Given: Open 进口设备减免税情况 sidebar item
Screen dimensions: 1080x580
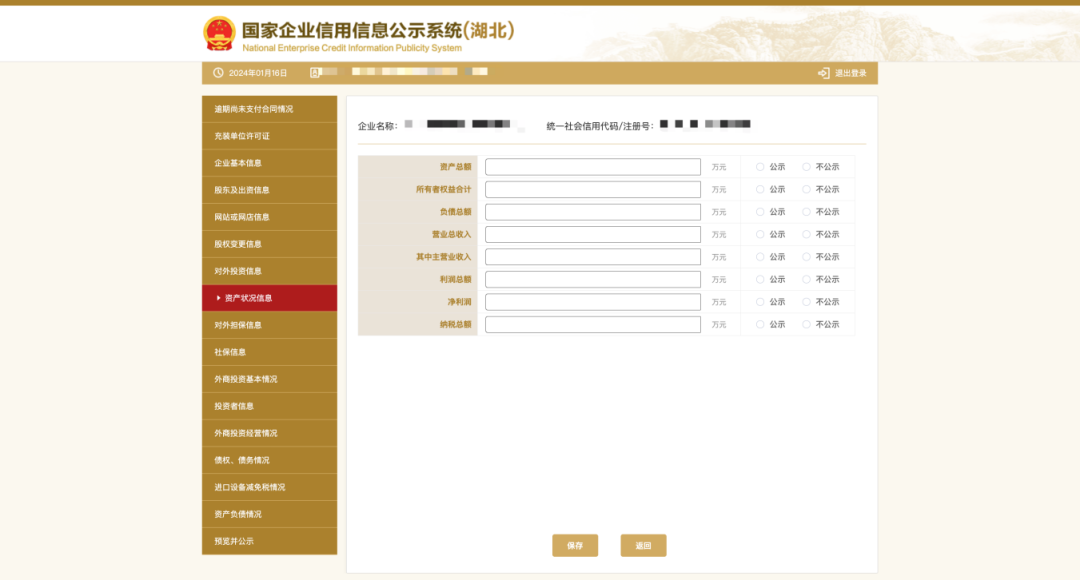Looking at the screenshot, I should 269,487.
